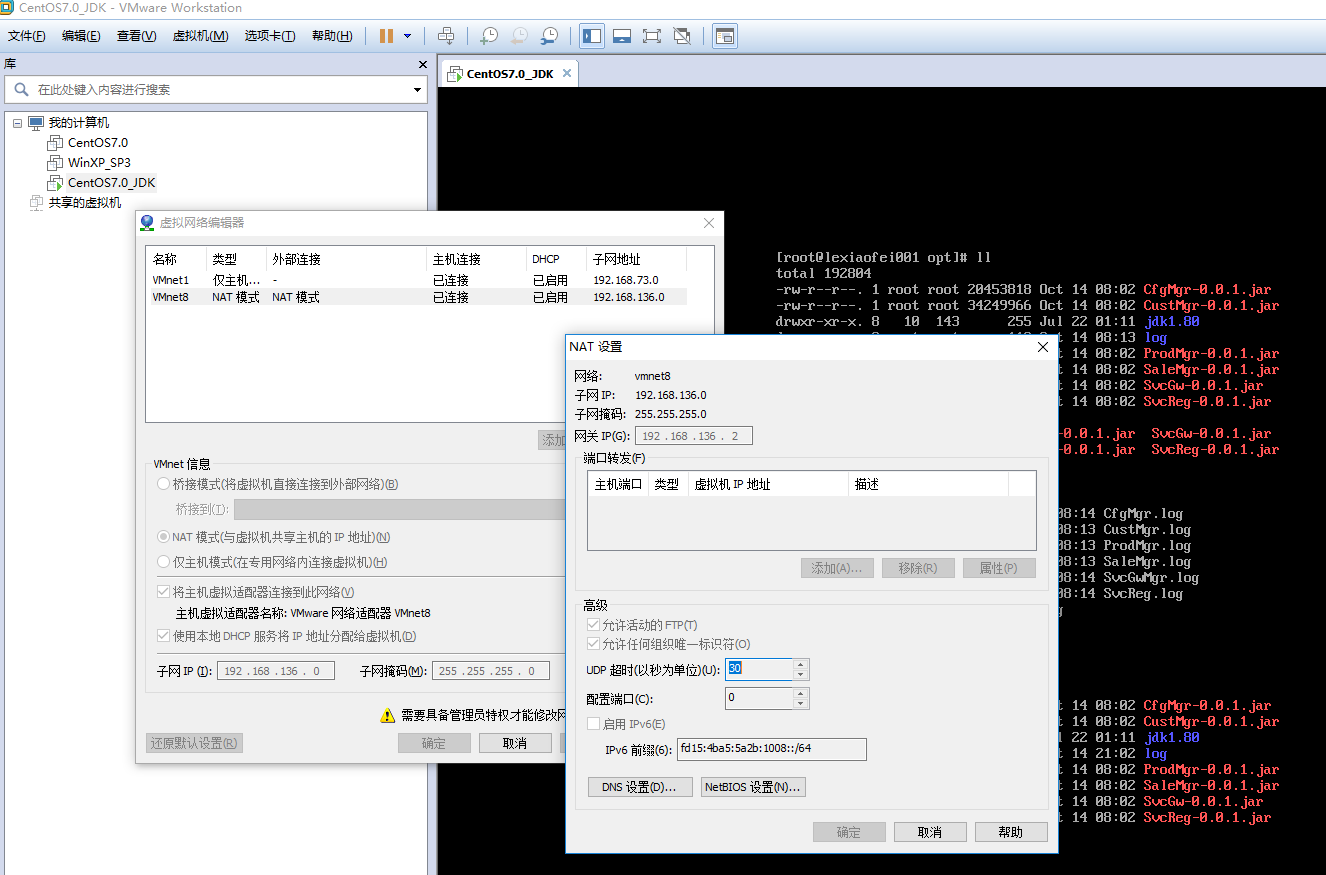This screenshot has width=1326, height=875.
Task: Open the power options dropdown arrow beside Pause
Action: pos(407,36)
